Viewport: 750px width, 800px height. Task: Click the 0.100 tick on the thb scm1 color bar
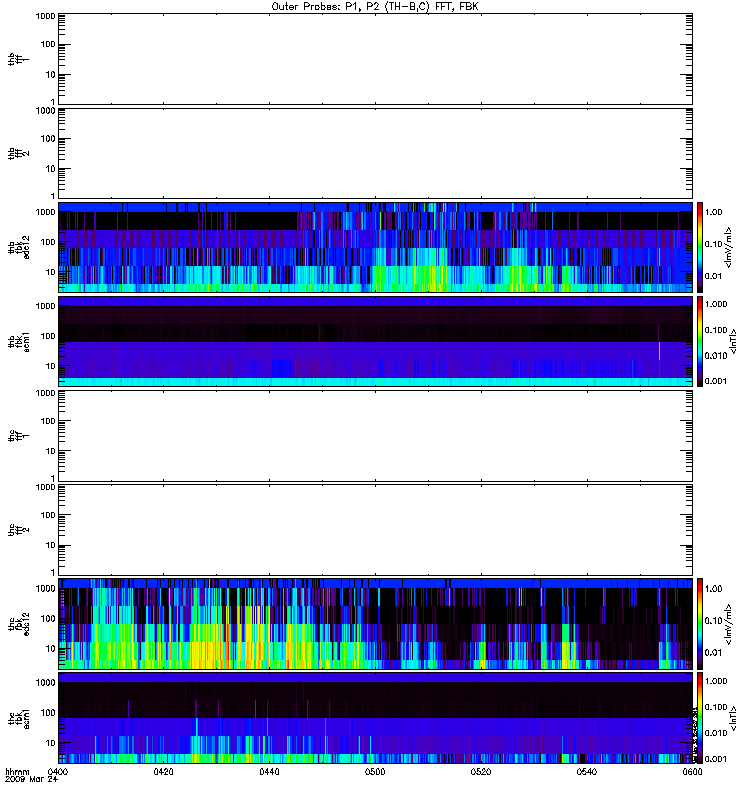716,330
